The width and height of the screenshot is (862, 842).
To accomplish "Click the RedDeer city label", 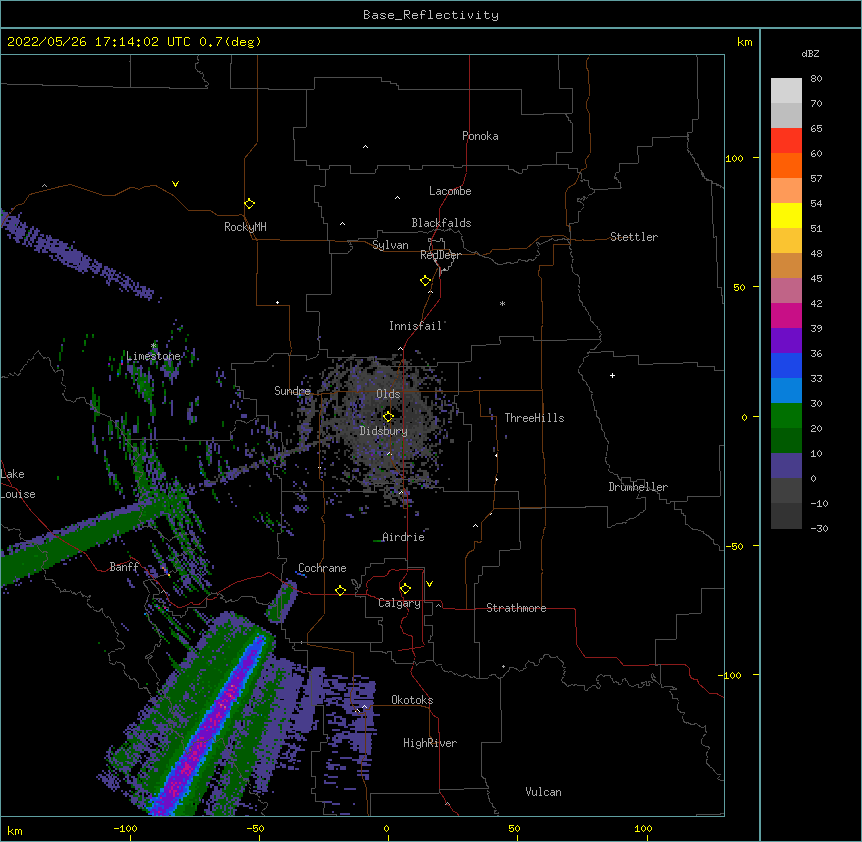I will pos(440,255).
